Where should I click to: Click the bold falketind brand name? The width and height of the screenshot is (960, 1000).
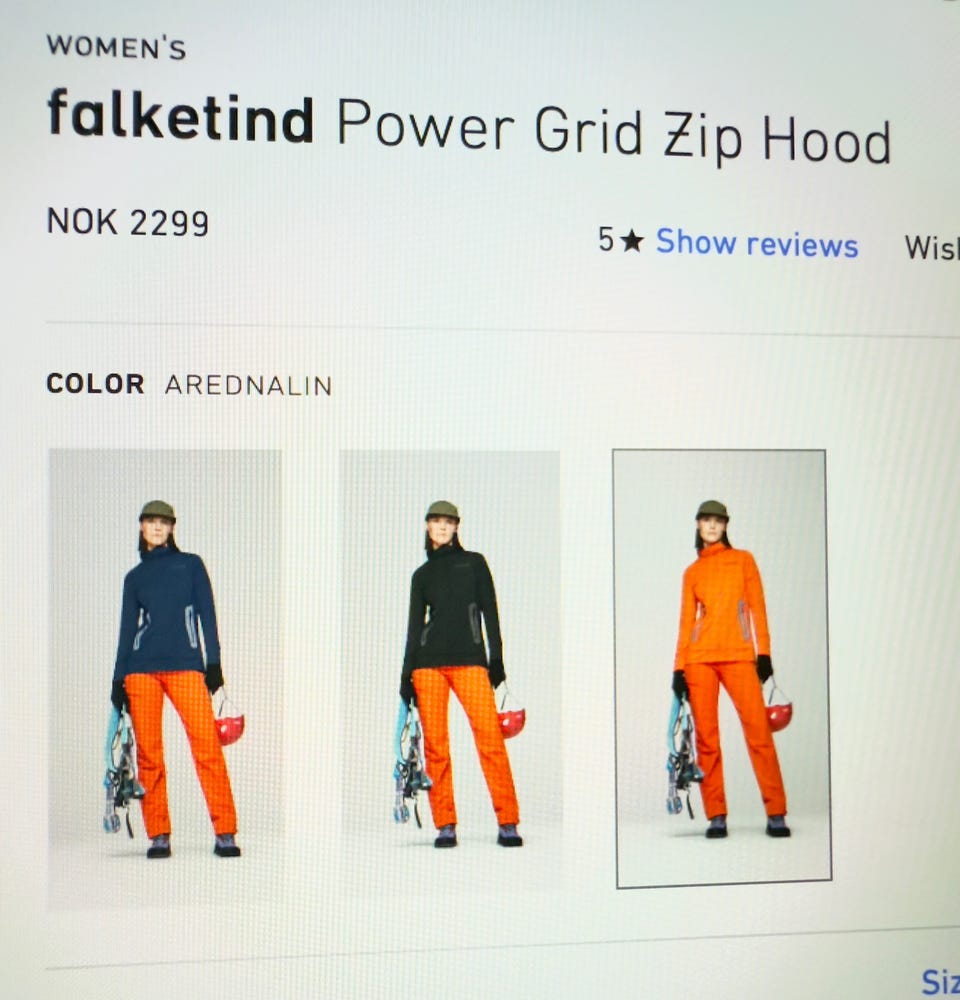[181, 116]
